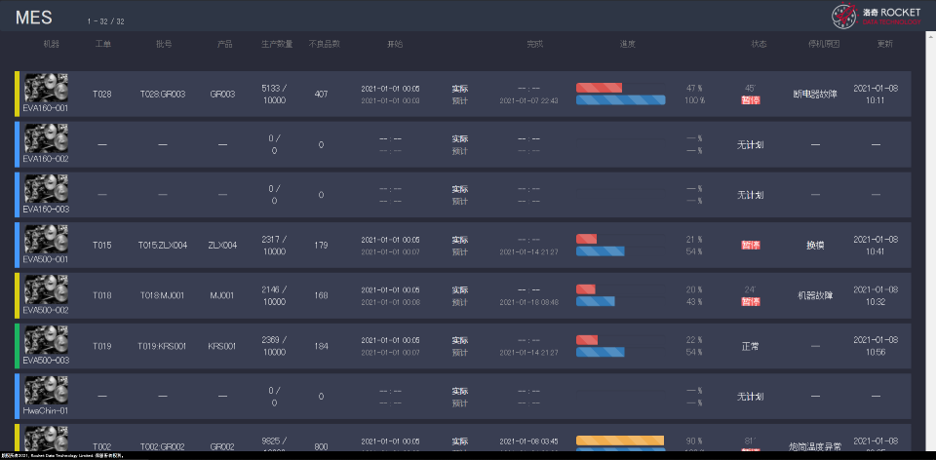Viewport: 936px width, 460px height.
Task: Select the EVA160-002 machine thumbnail
Action: 46,139
